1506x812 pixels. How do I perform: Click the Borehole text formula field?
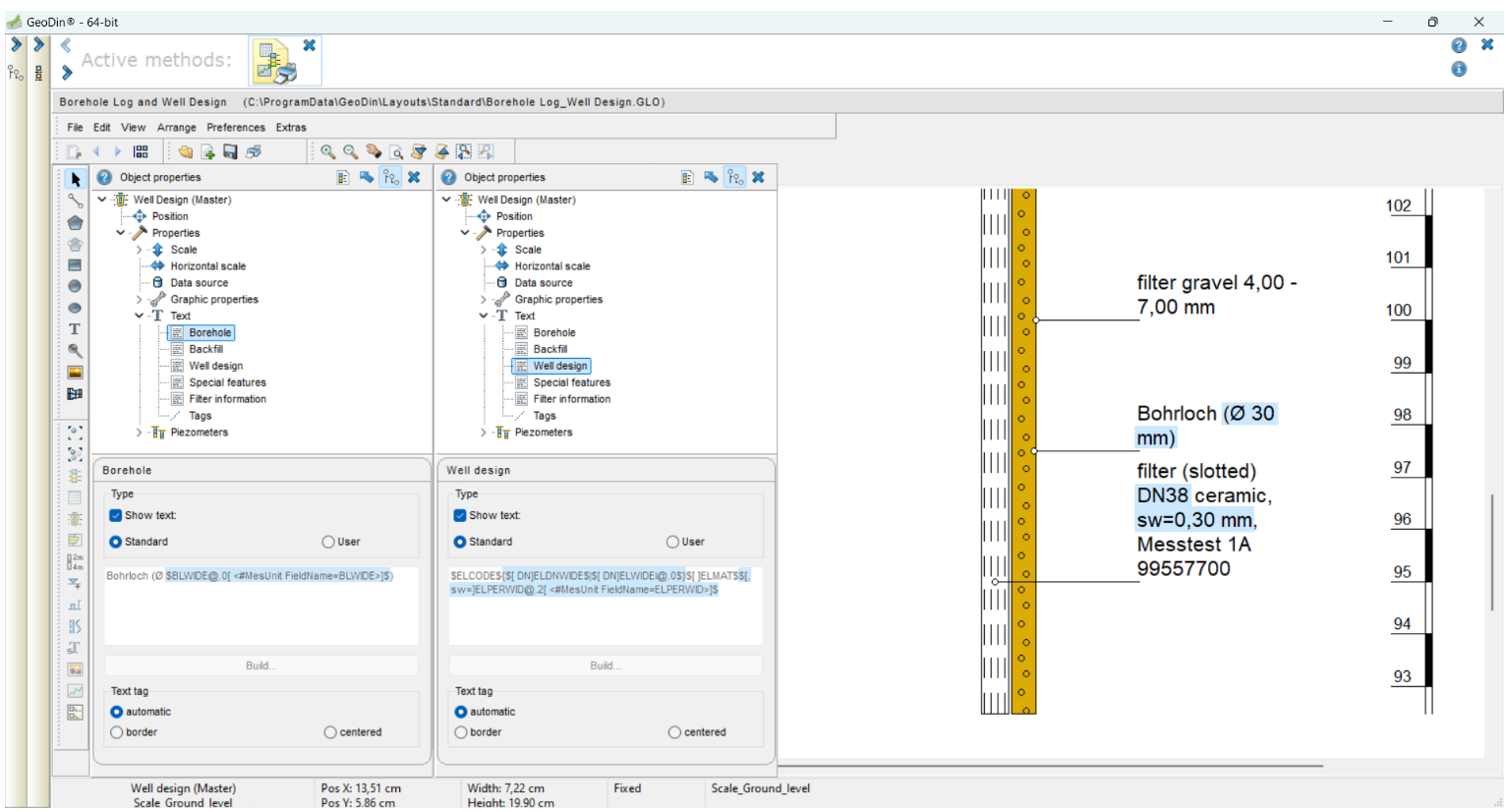point(261,605)
